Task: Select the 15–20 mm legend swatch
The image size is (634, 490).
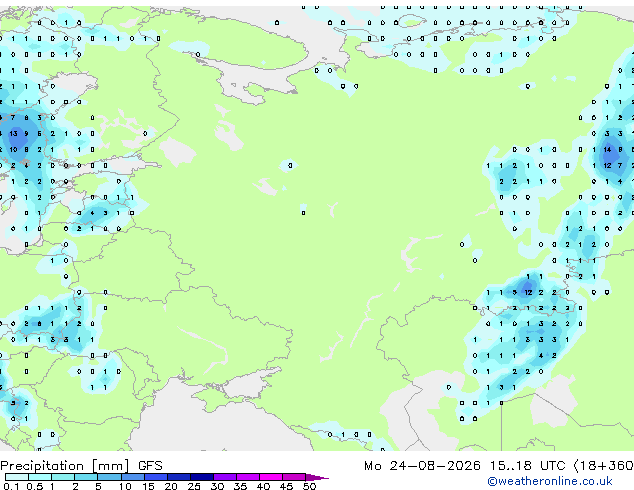Action: coord(155,477)
